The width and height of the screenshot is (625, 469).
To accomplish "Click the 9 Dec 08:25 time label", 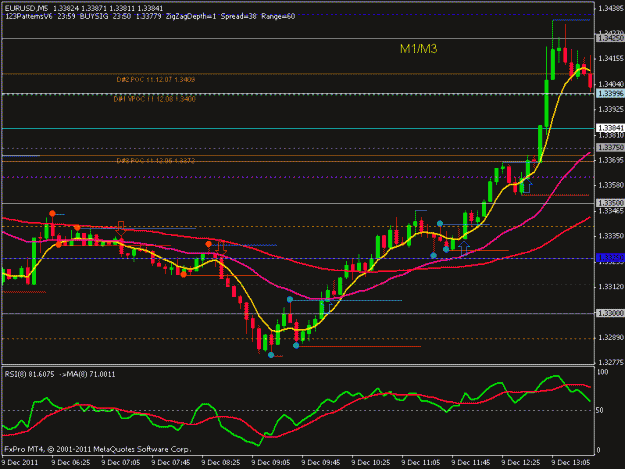I will pos(221,463).
